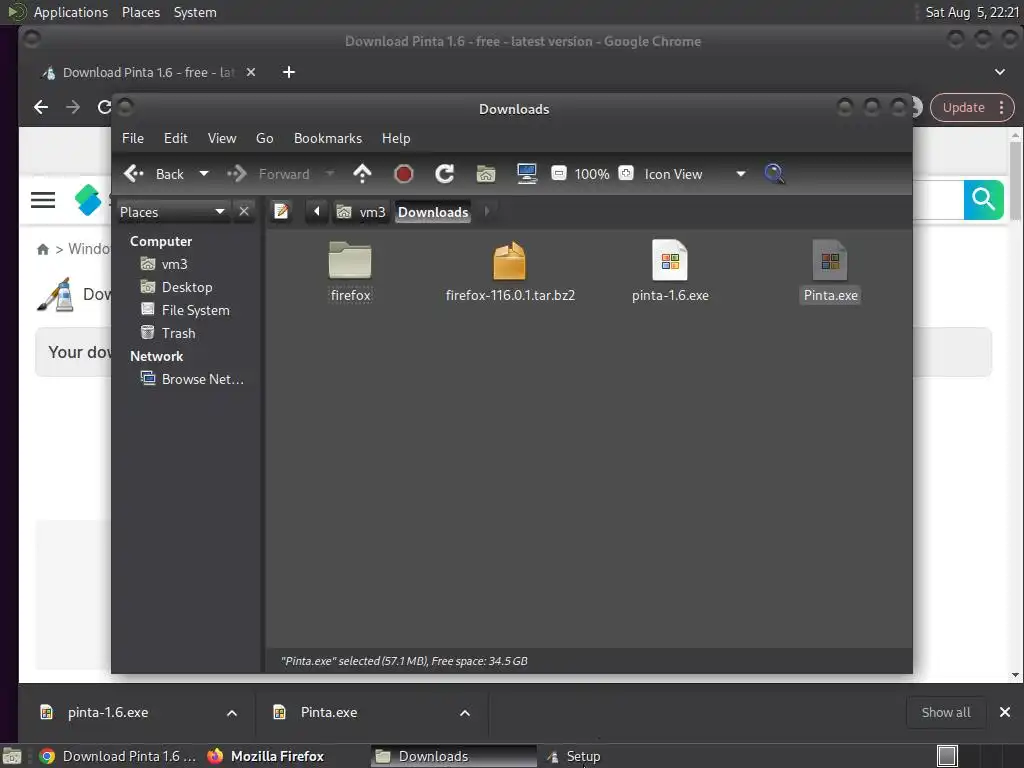Screen dimensions: 1024x768
Task: Open the website hamburger menu
Action: [43, 200]
